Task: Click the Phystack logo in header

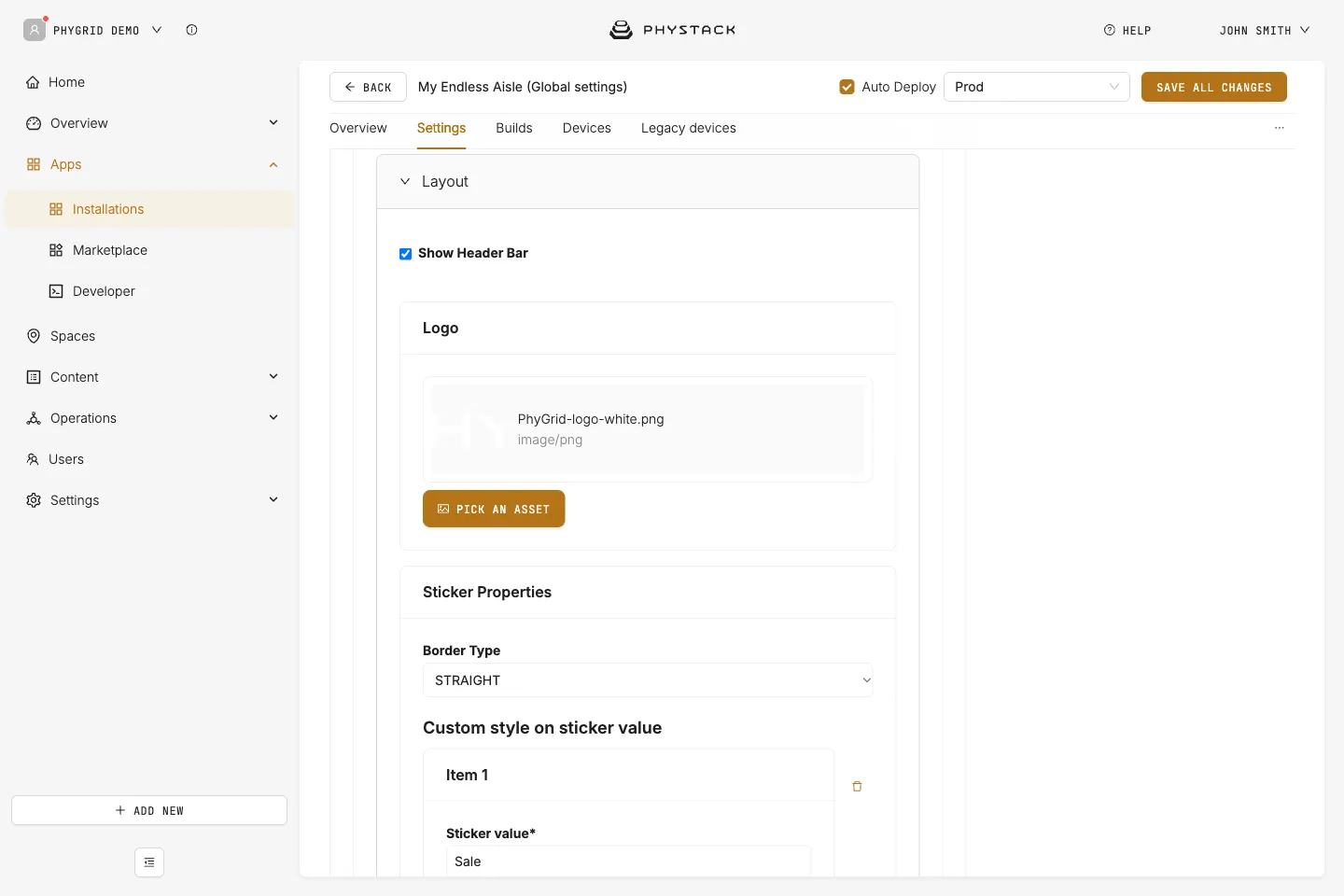Action: 672,30
